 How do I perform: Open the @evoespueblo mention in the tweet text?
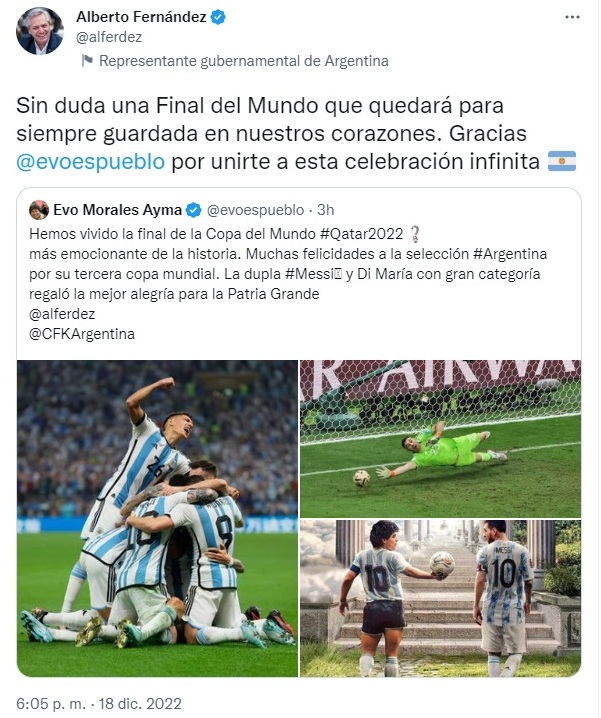(x=90, y=162)
